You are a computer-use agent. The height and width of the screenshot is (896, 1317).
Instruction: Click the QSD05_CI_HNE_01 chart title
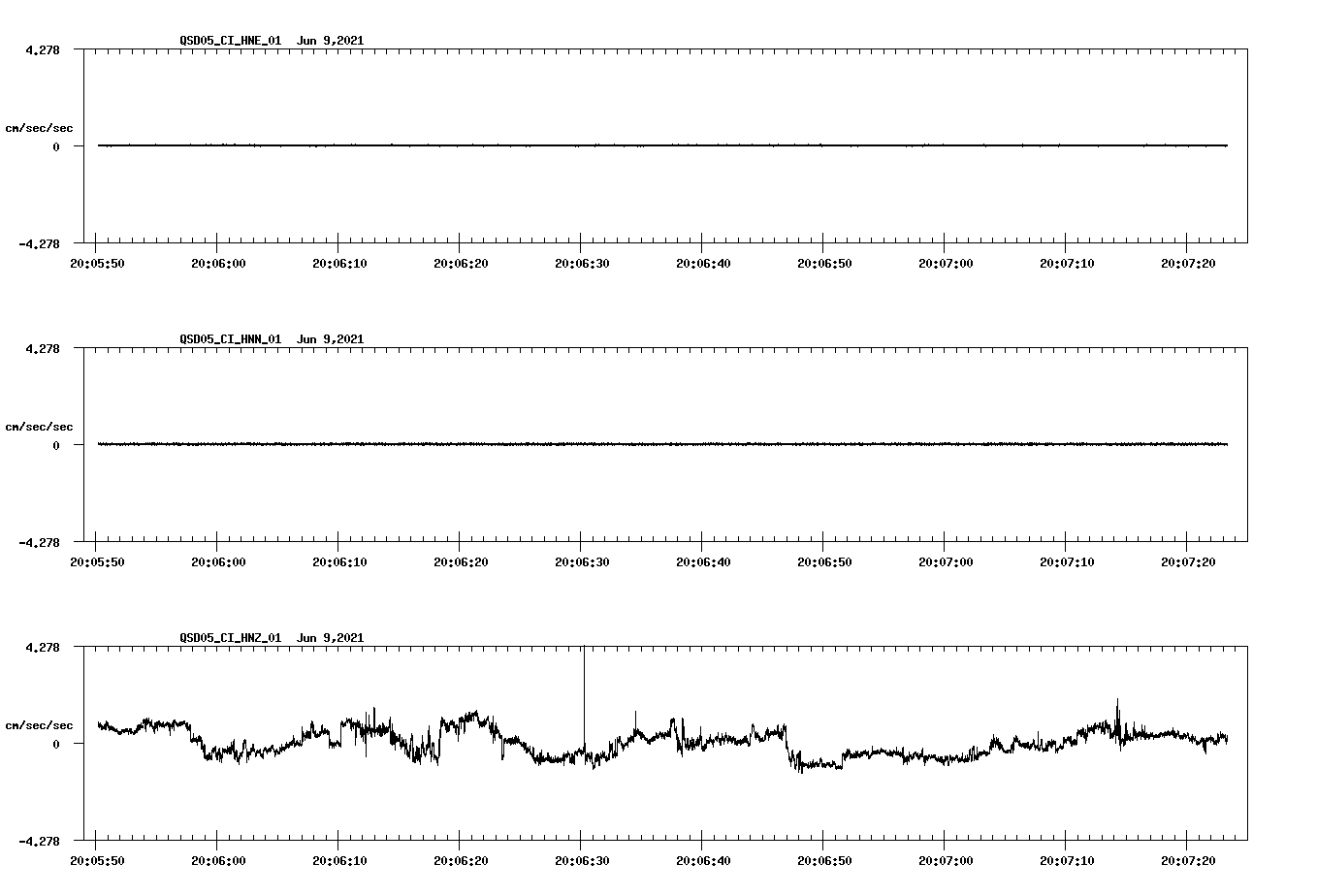click(272, 41)
